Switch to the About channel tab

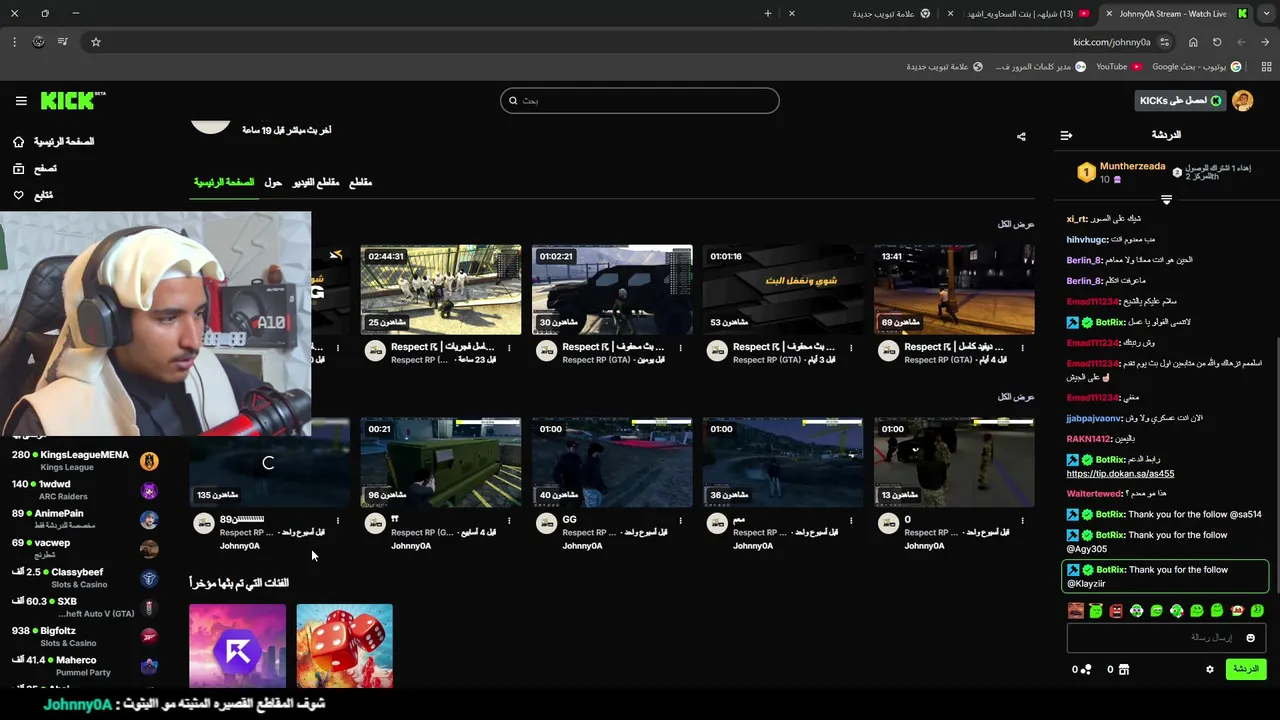[273, 182]
